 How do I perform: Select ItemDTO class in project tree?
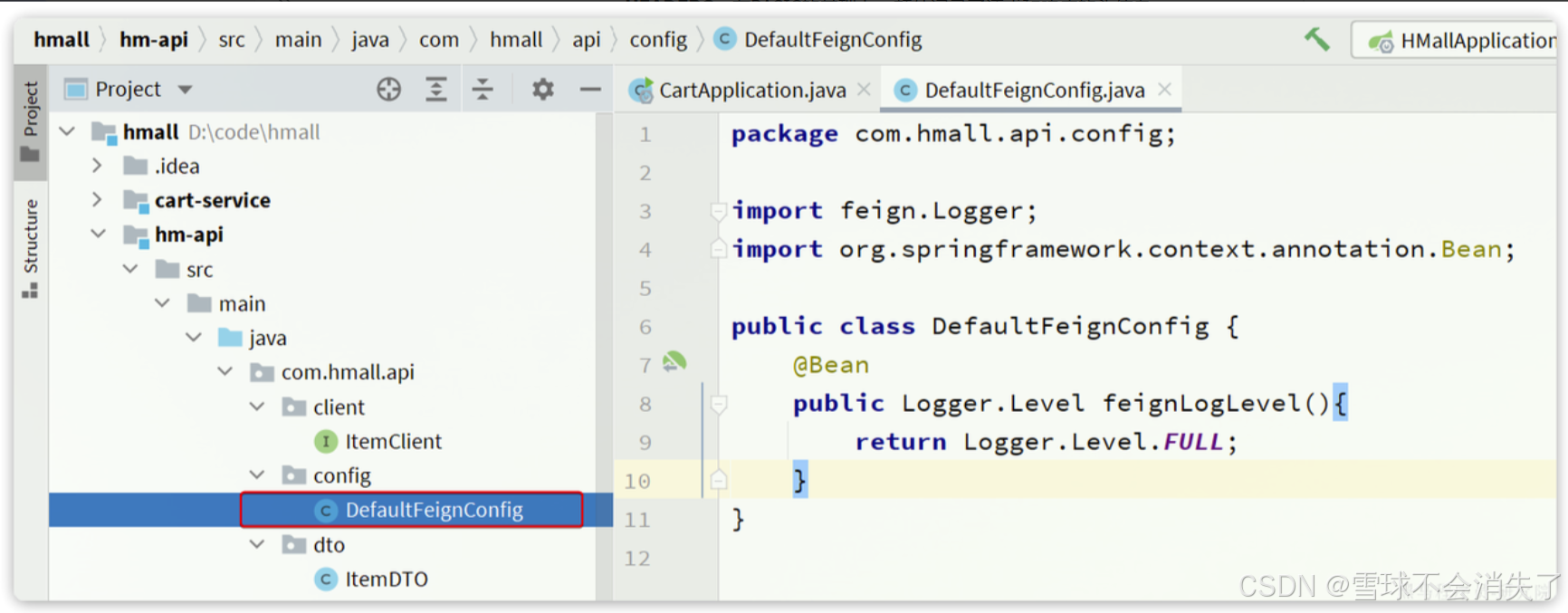point(387,579)
